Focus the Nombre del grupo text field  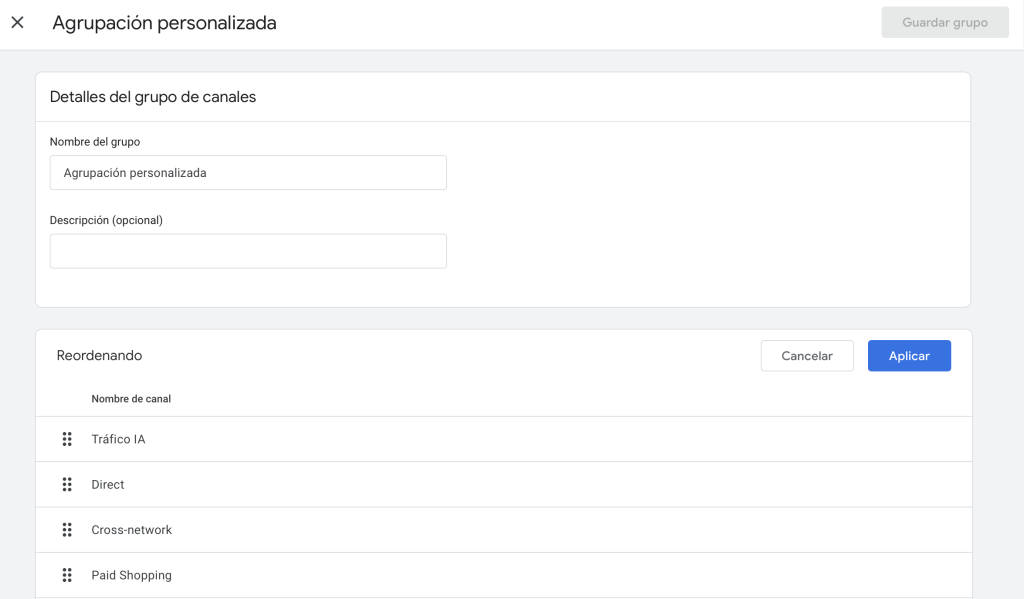pyautogui.click(x=248, y=172)
